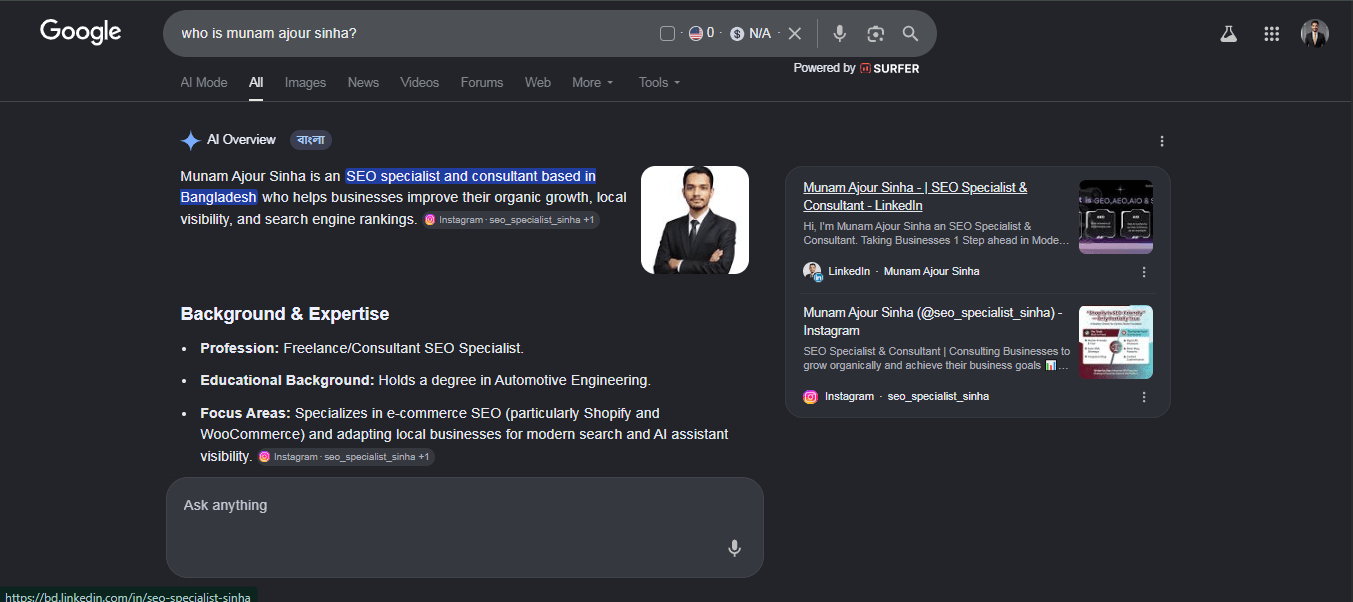
Task: Click microphone in Ask anything box
Action: point(734,548)
